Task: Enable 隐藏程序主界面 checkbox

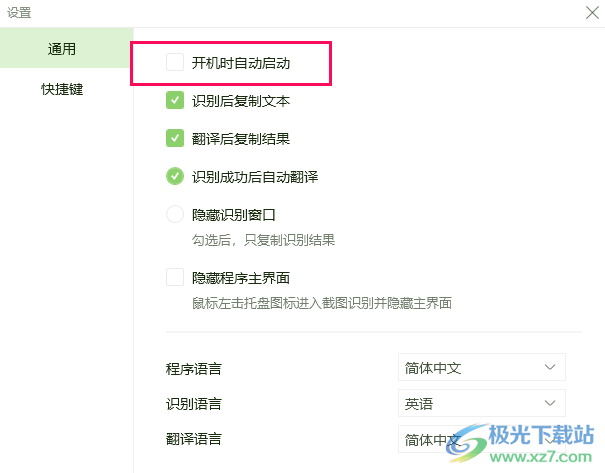Action: [175, 277]
